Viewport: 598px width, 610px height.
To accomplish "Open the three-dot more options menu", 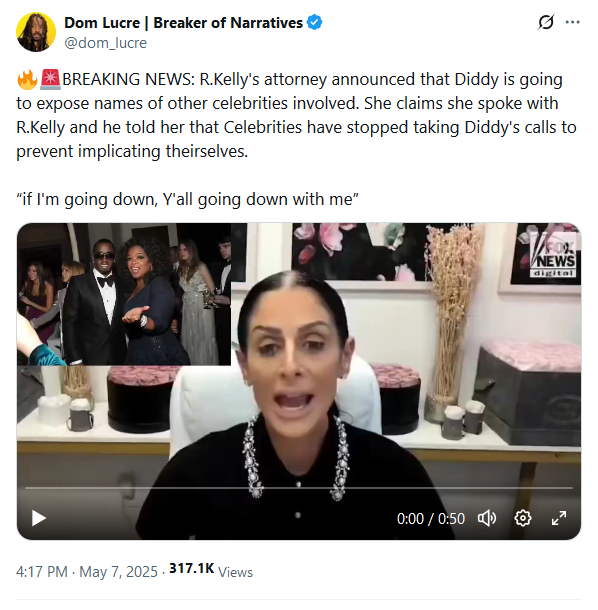I will click(572, 22).
